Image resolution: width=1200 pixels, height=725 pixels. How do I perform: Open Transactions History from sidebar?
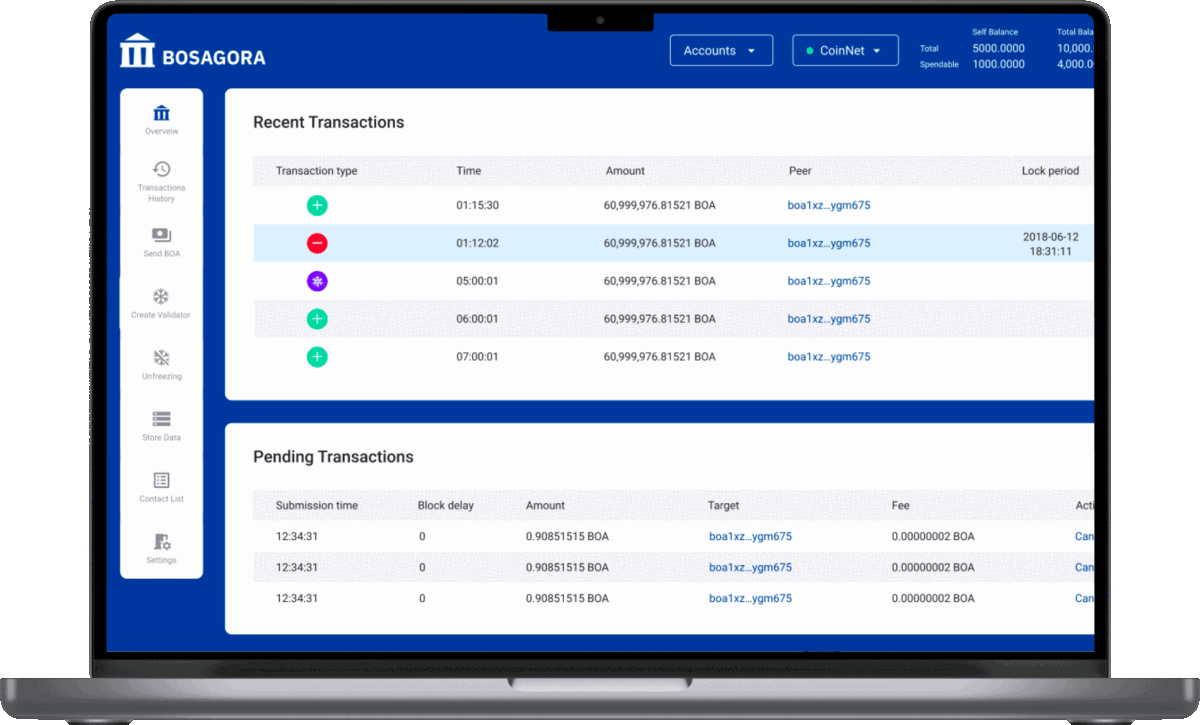(161, 170)
